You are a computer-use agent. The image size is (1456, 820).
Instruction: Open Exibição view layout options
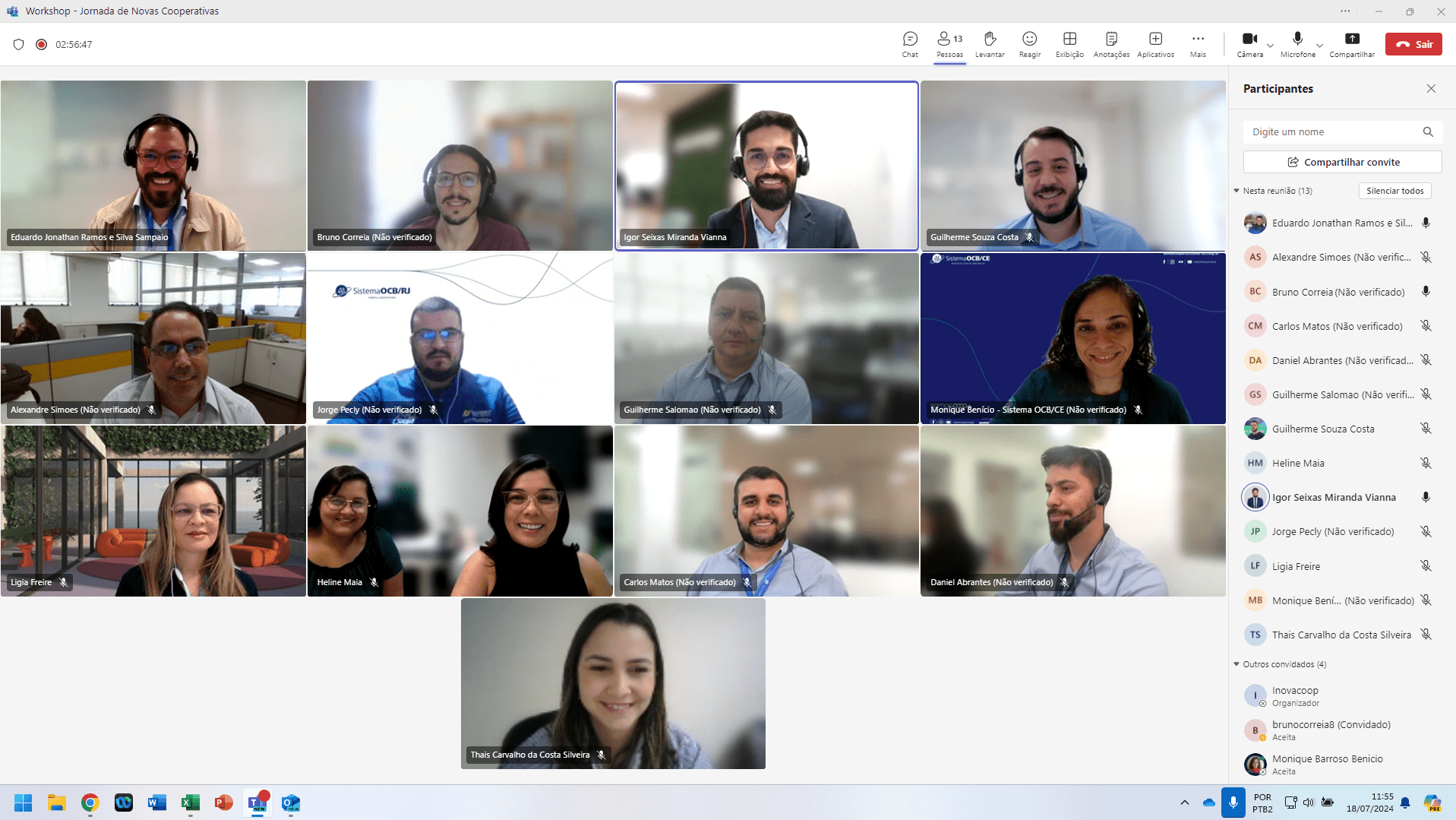coord(1069,44)
